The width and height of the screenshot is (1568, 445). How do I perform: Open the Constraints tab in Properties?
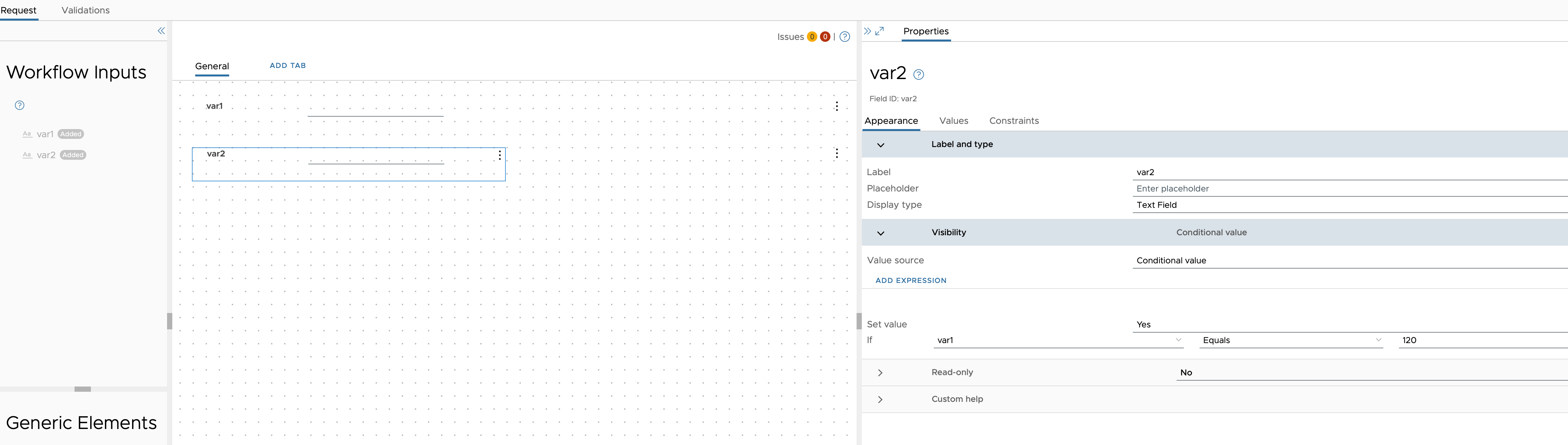pos(1014,120)
